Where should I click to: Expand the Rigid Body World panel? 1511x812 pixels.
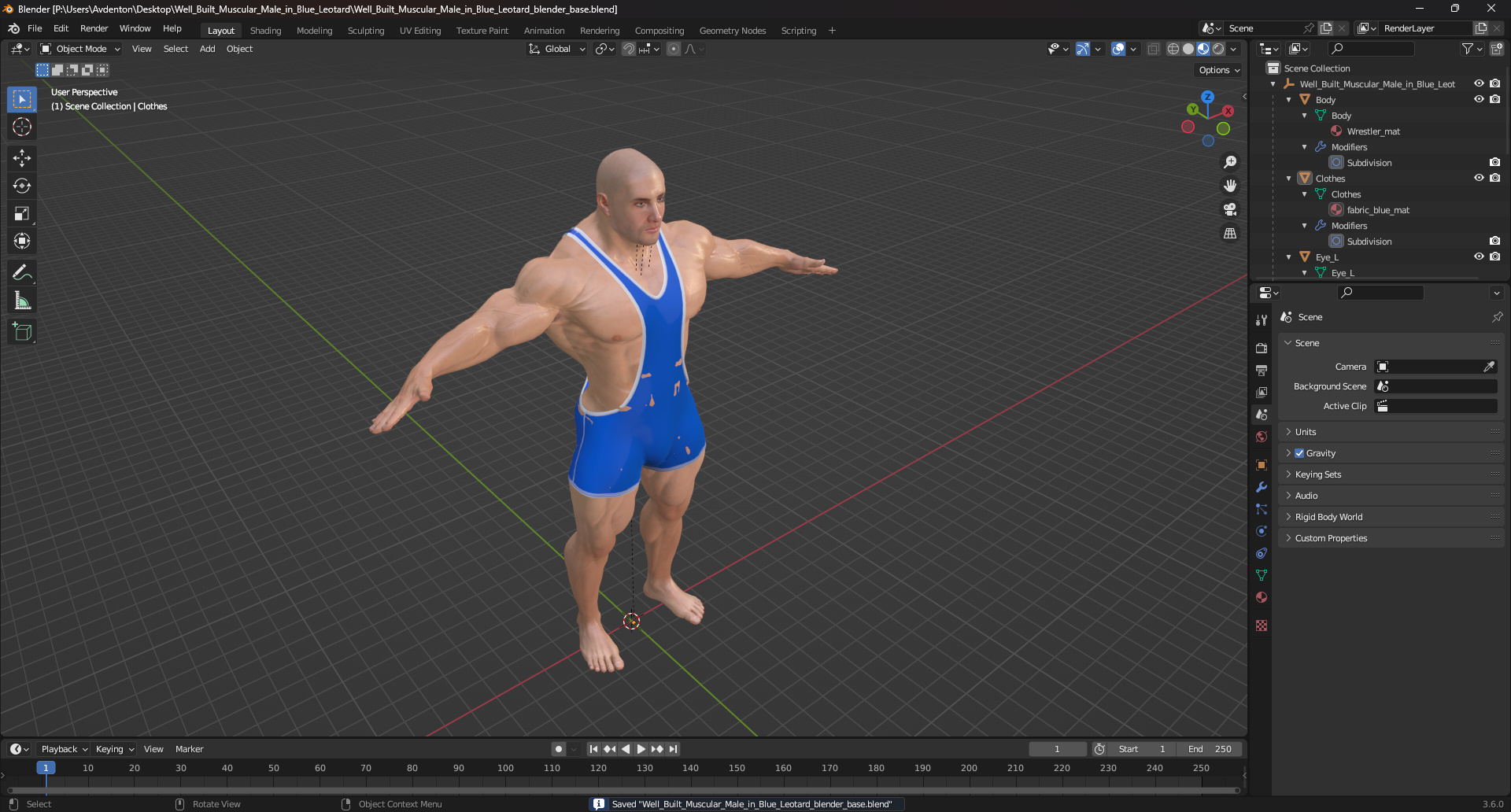pos(1391,517)
